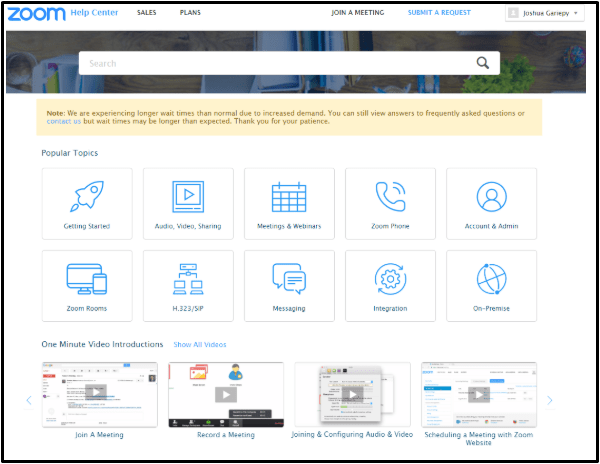The image size is (600, 464).
Task: Click the search magnifying glass icon
Action: (x=483, y=63)
